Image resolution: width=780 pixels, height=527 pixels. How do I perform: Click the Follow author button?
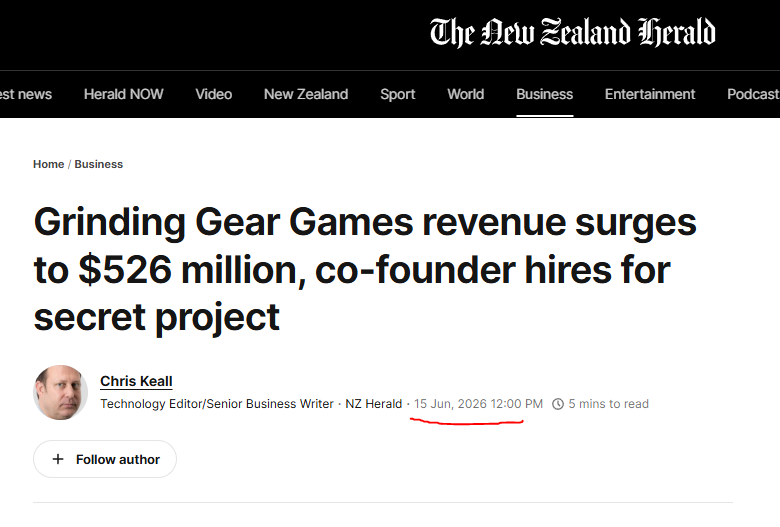[105, 459]
